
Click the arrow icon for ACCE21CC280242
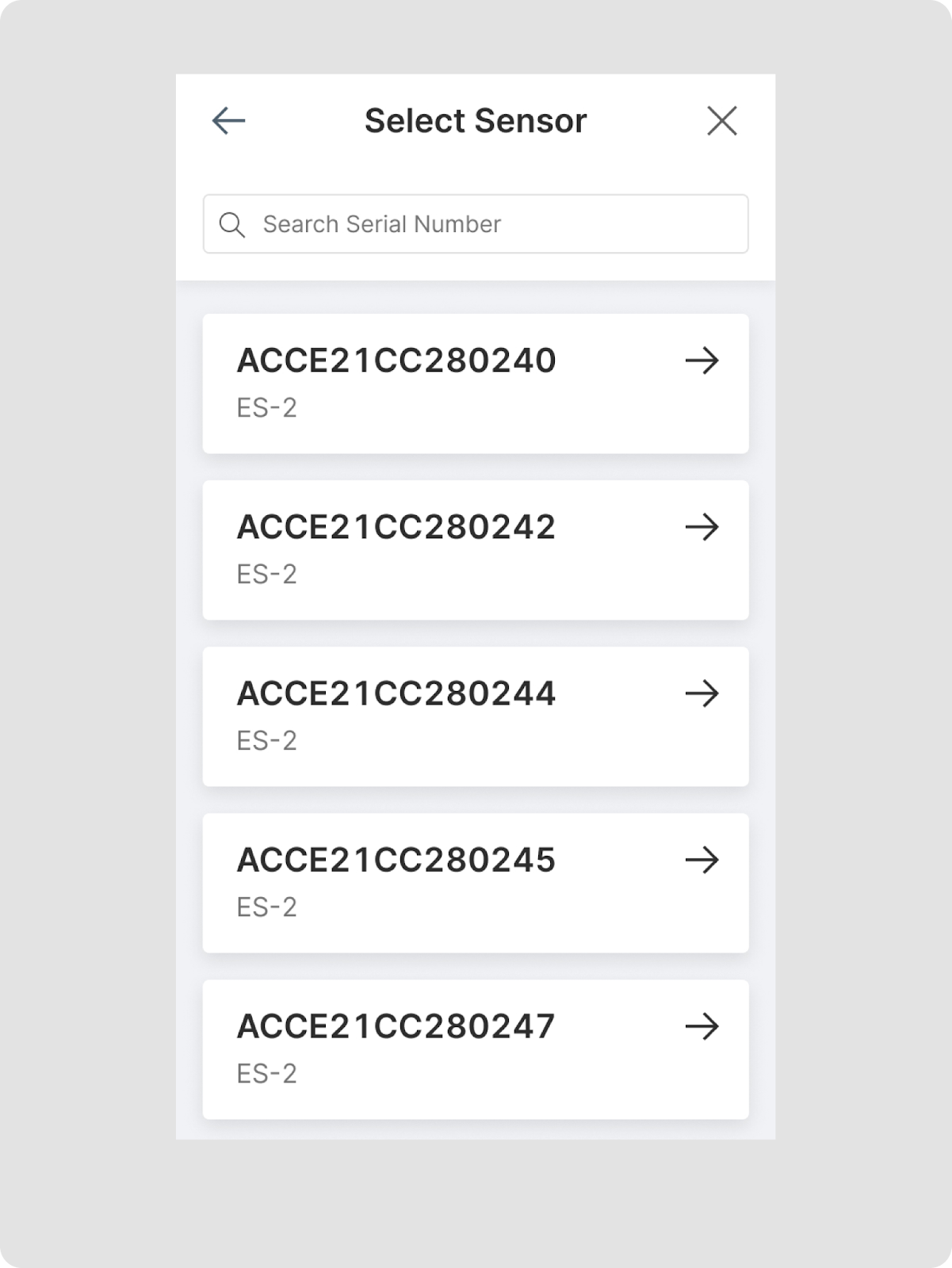coord(702,527)
